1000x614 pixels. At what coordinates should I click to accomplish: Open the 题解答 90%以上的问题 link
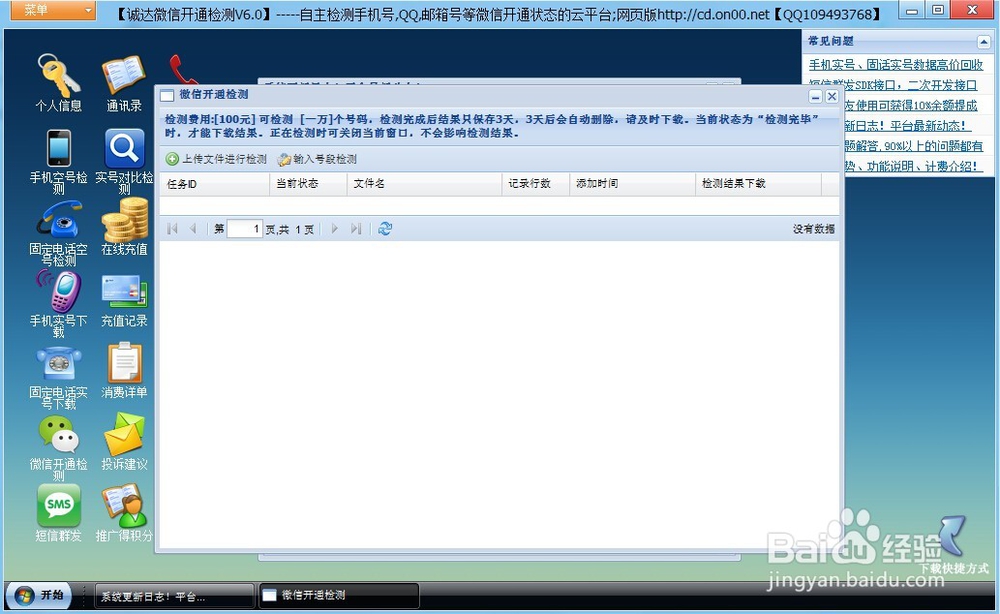(x=914, y=146)
